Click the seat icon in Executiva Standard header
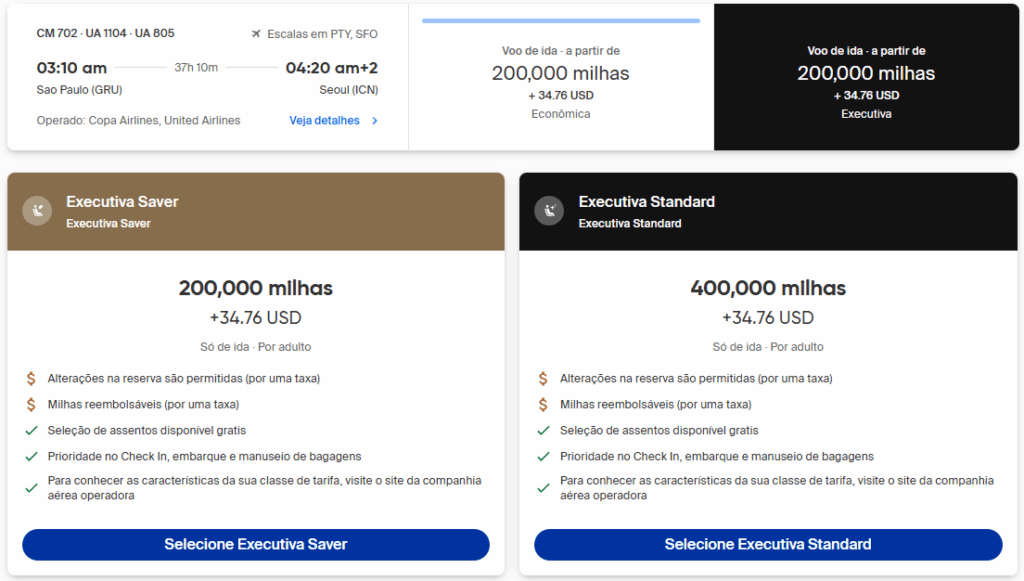This screenshot has height=581, width=1024. pos(549,211)
